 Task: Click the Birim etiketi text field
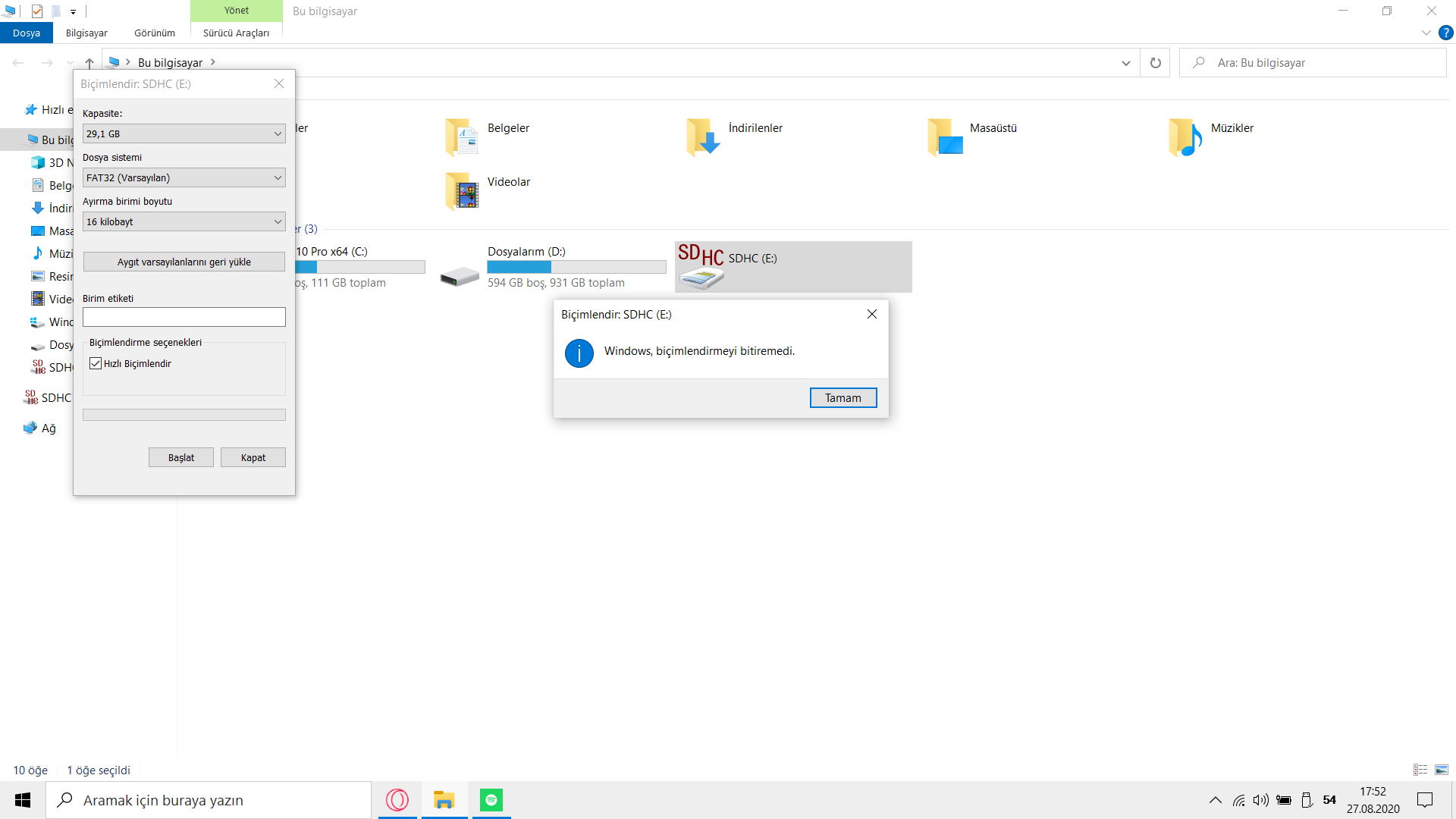point(184,317)
